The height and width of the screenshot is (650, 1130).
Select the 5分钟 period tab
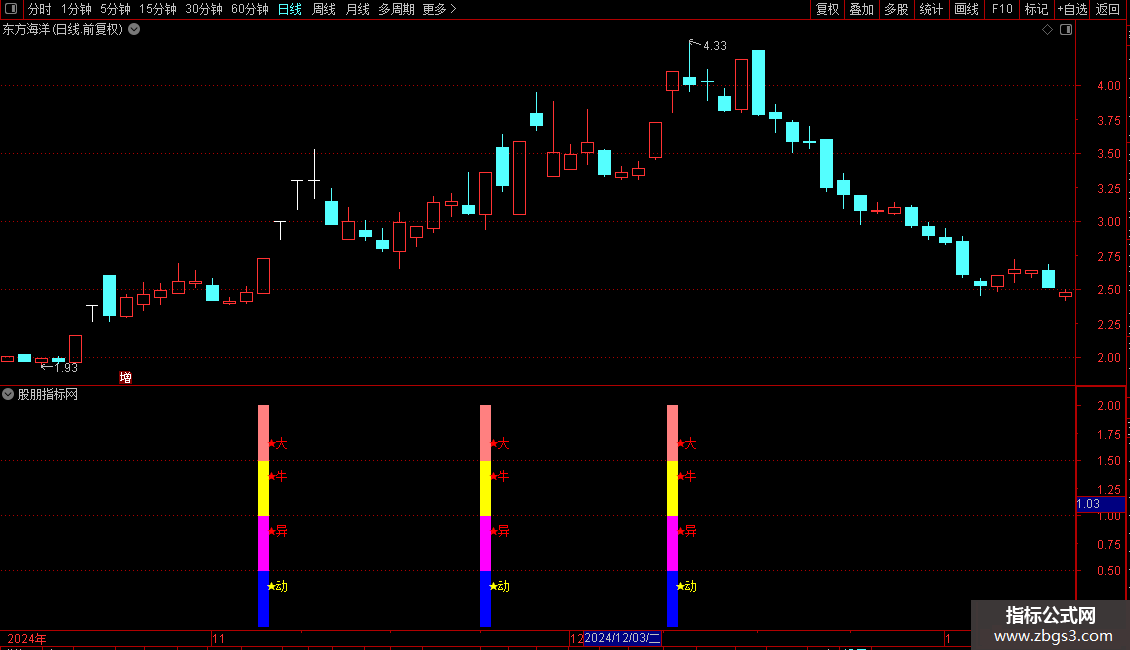(x=115, y=9)
